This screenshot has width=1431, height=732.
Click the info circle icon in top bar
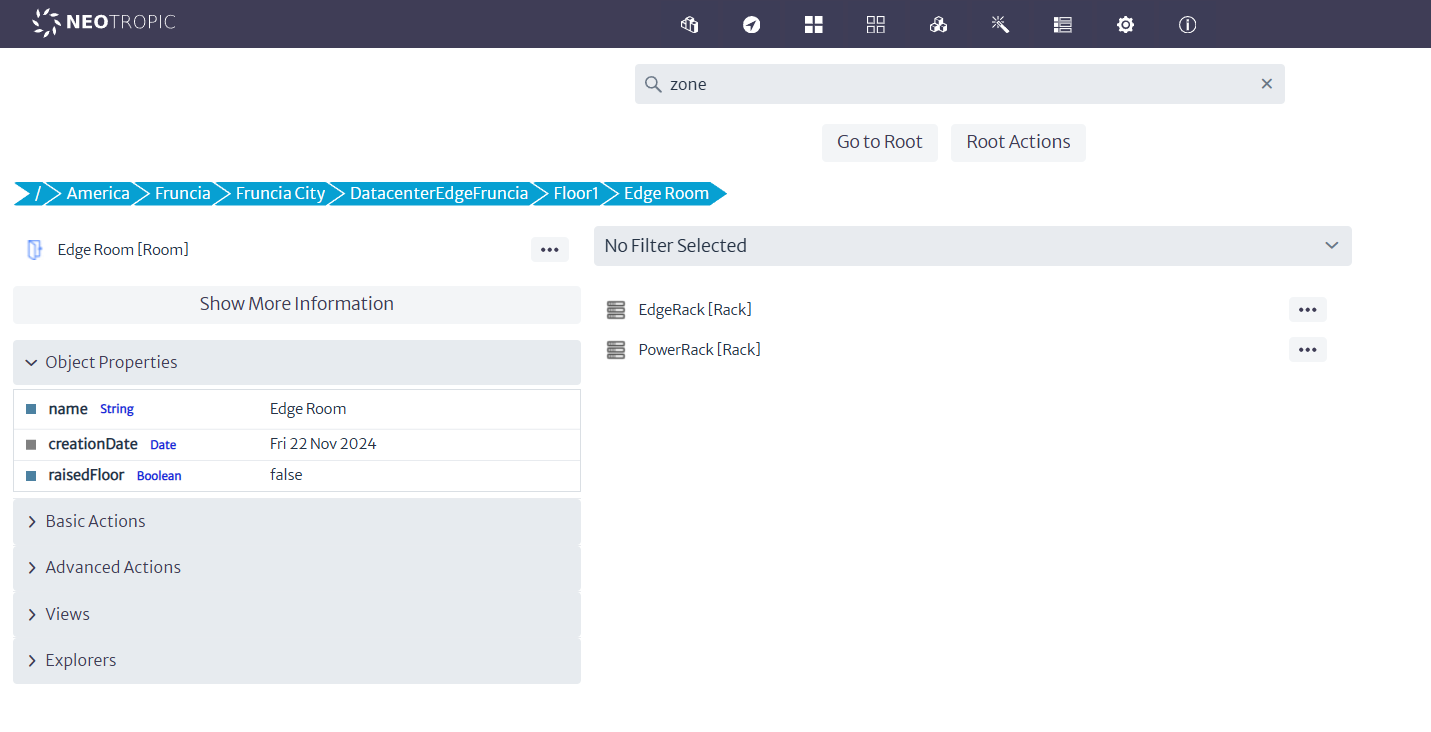pos(1187,25)
